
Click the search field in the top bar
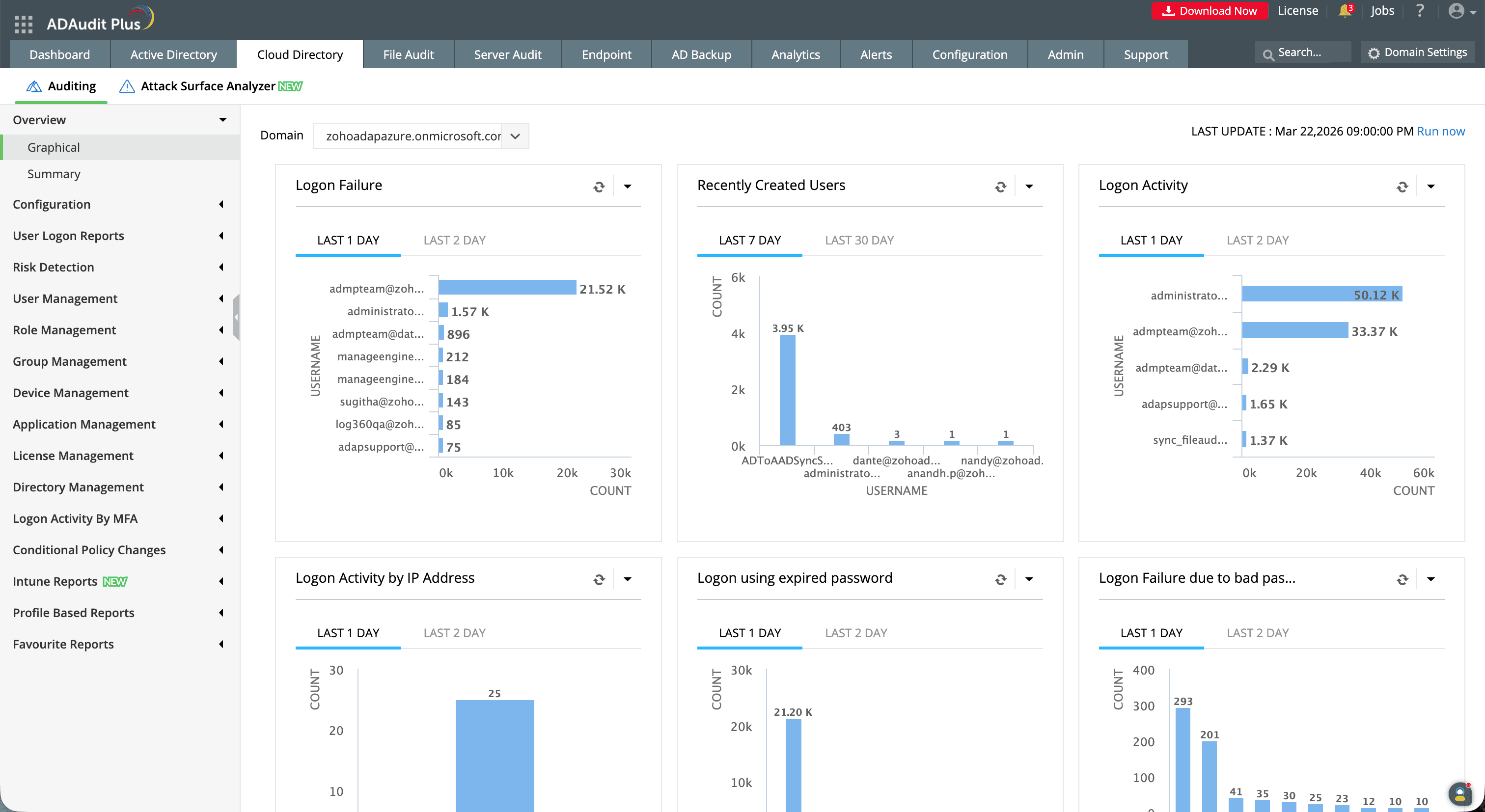coord(1303,52)
